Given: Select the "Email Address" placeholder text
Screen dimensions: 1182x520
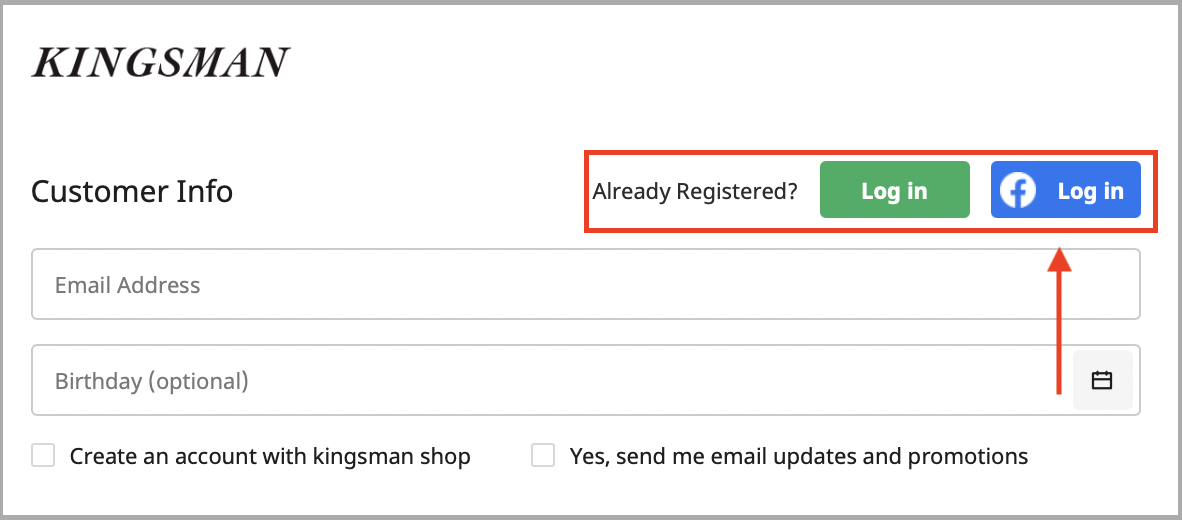Looking at the screenshot, I should click(127, 285).
